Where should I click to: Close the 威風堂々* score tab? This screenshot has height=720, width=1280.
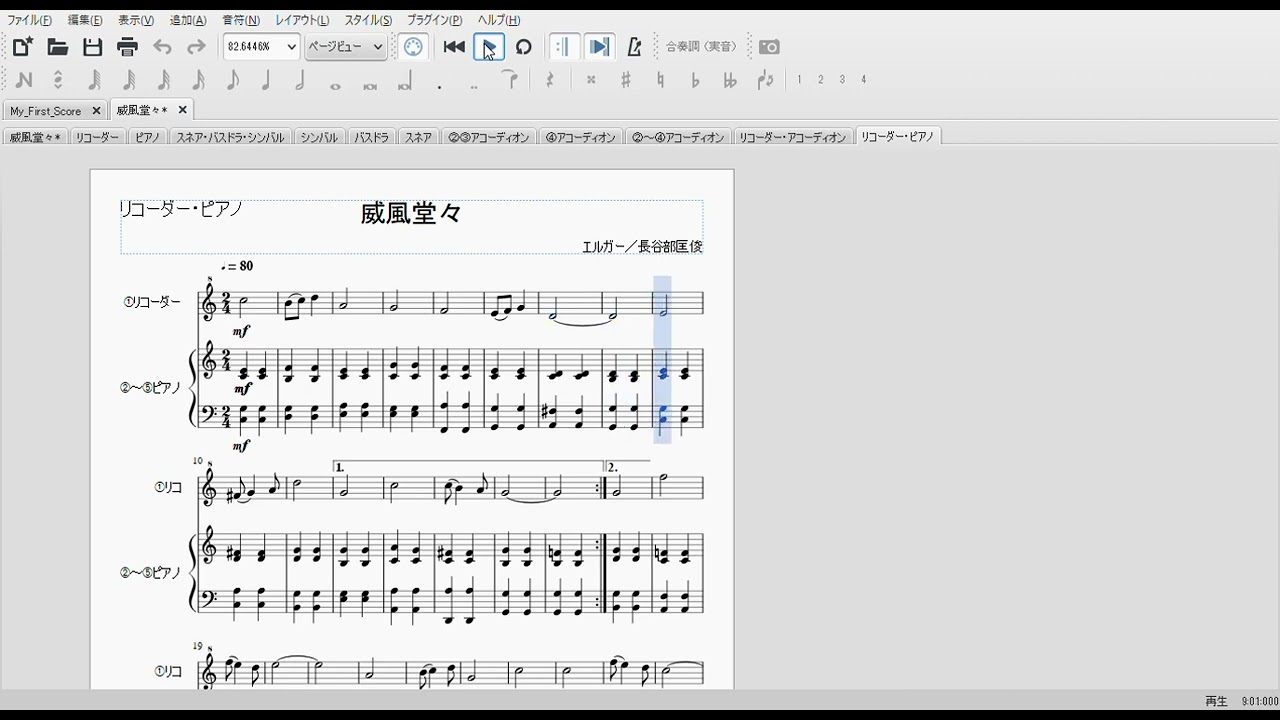(x=183, y=110)
